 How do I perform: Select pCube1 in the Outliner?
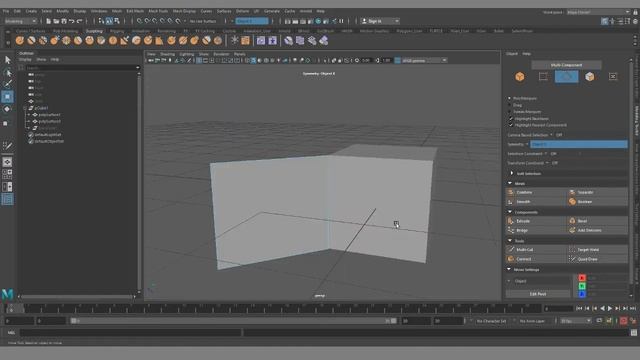pos(42,108)
